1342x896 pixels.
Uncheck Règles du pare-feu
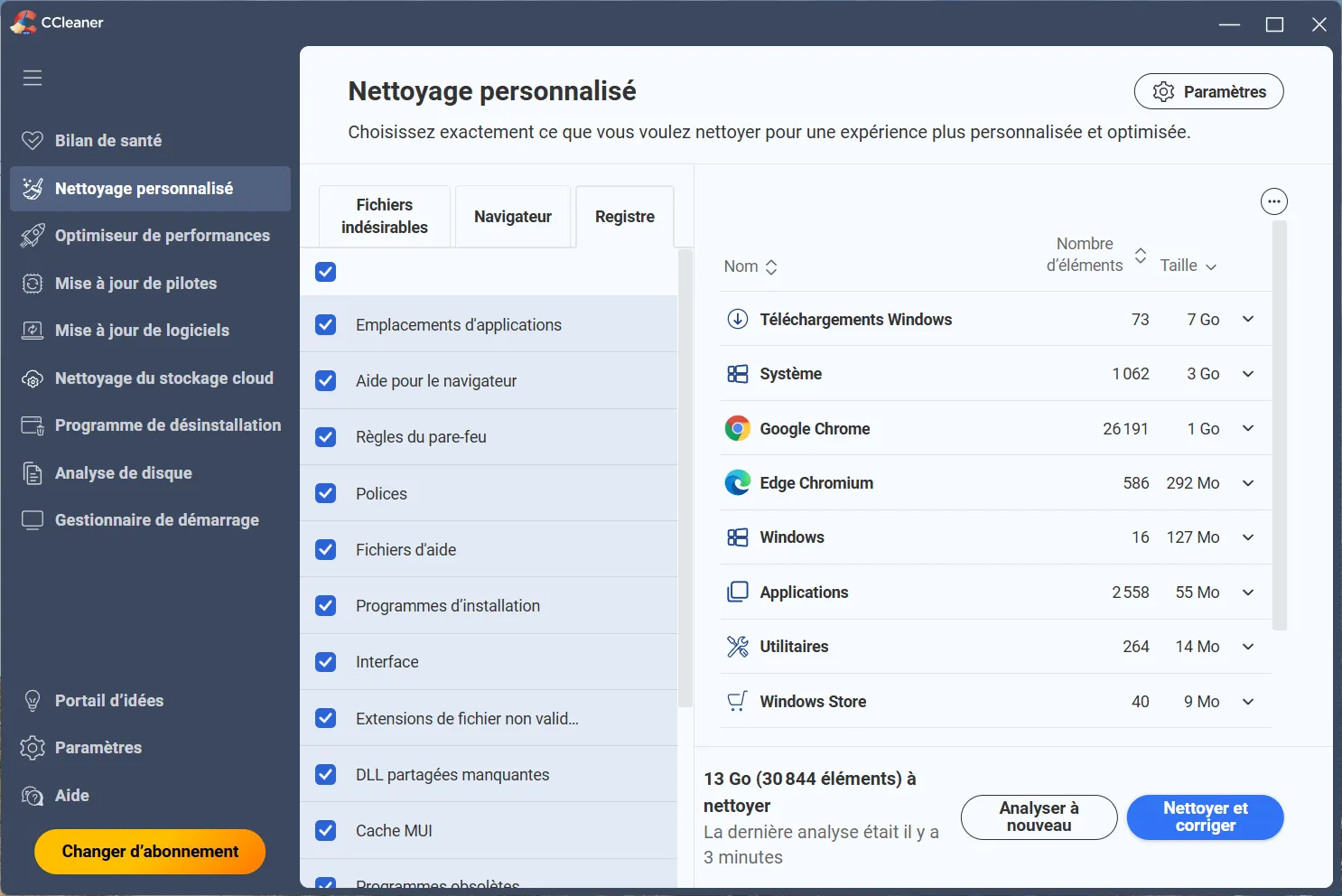click(325, 437)
